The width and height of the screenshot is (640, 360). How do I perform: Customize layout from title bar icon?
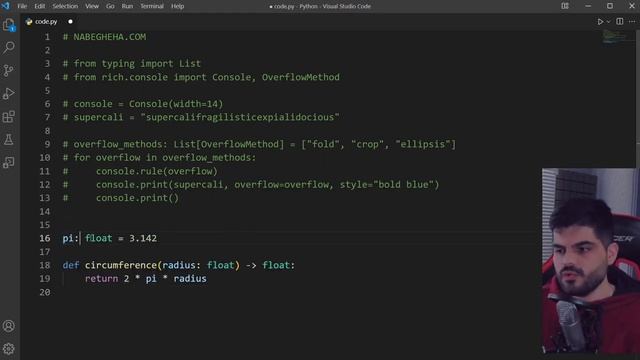[565, 6]
